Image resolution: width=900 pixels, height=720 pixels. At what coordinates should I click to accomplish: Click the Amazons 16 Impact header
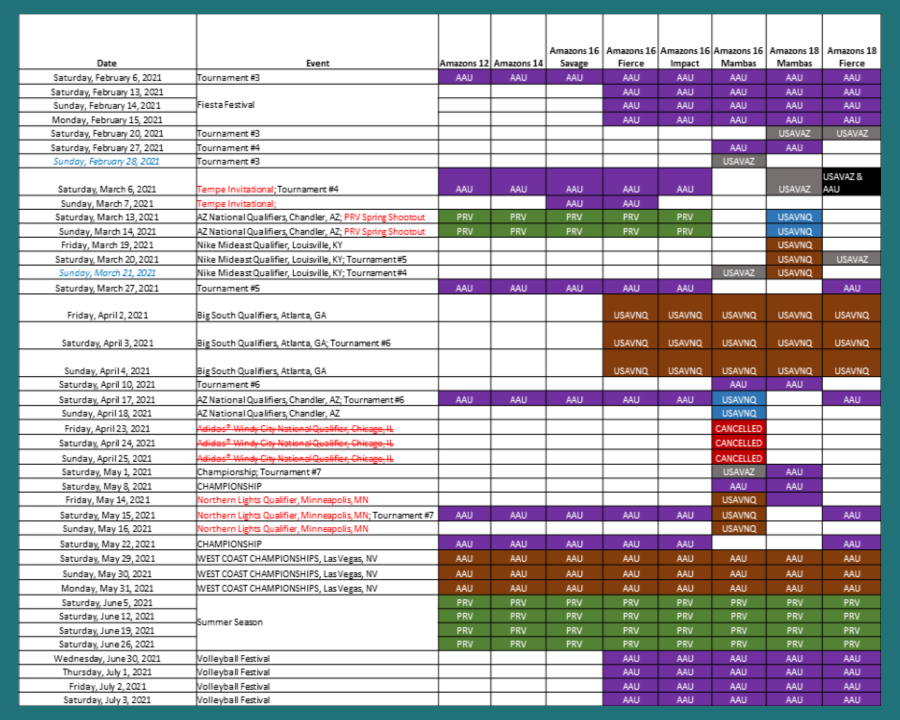click(x=684, y=56)
